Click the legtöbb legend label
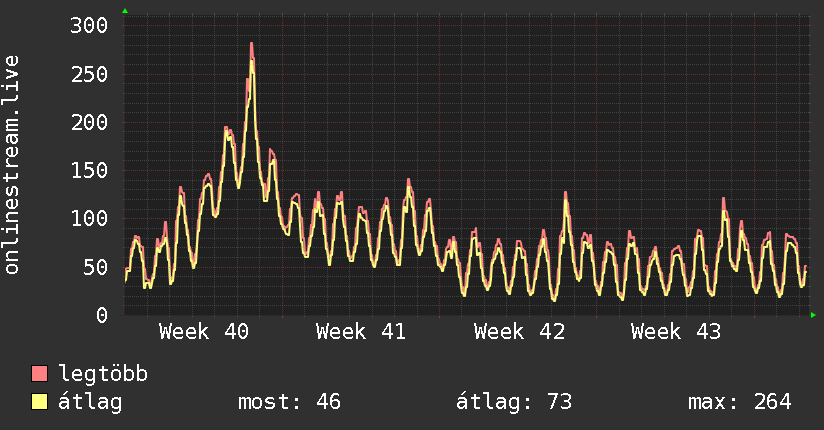This screenshot has width=824, height=430. coord(103,374)
